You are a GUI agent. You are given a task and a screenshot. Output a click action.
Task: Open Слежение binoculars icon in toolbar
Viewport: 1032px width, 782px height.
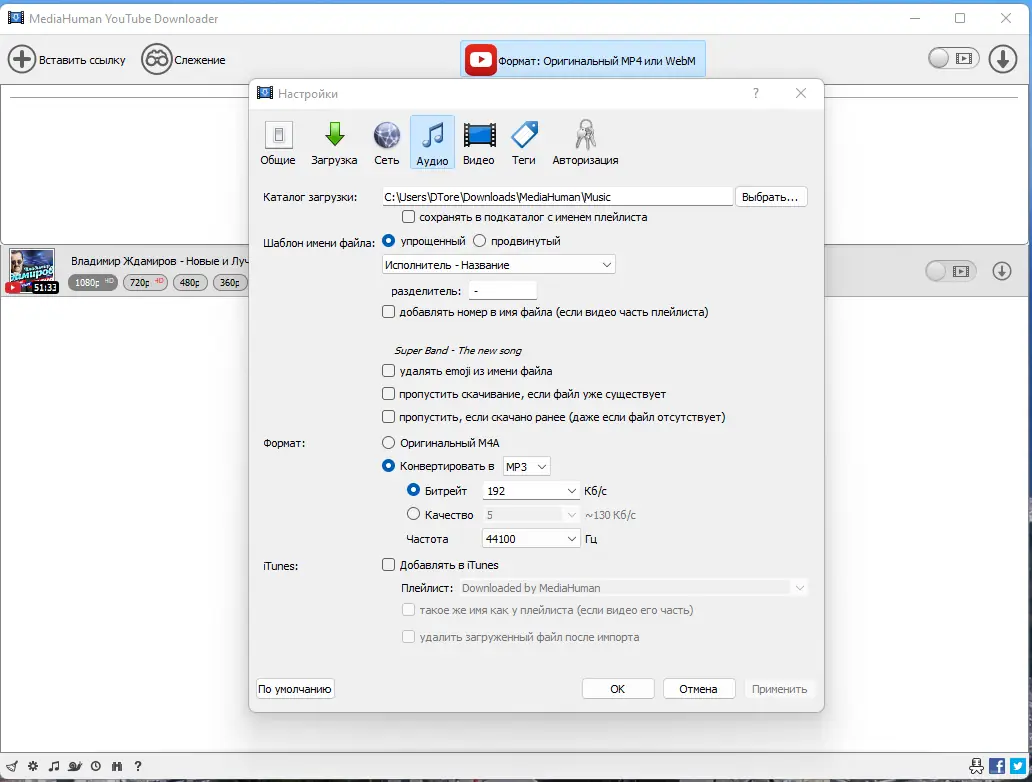coord(157,59)
